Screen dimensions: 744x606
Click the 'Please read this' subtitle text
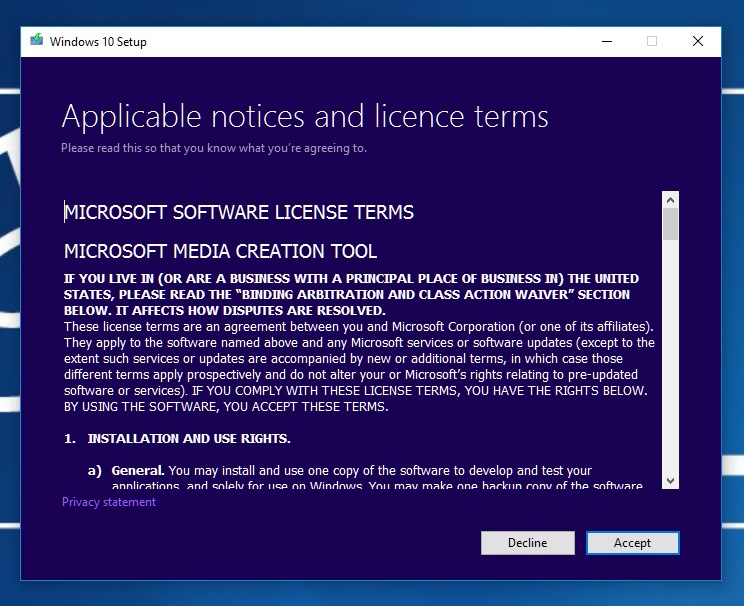pos(214,148)
